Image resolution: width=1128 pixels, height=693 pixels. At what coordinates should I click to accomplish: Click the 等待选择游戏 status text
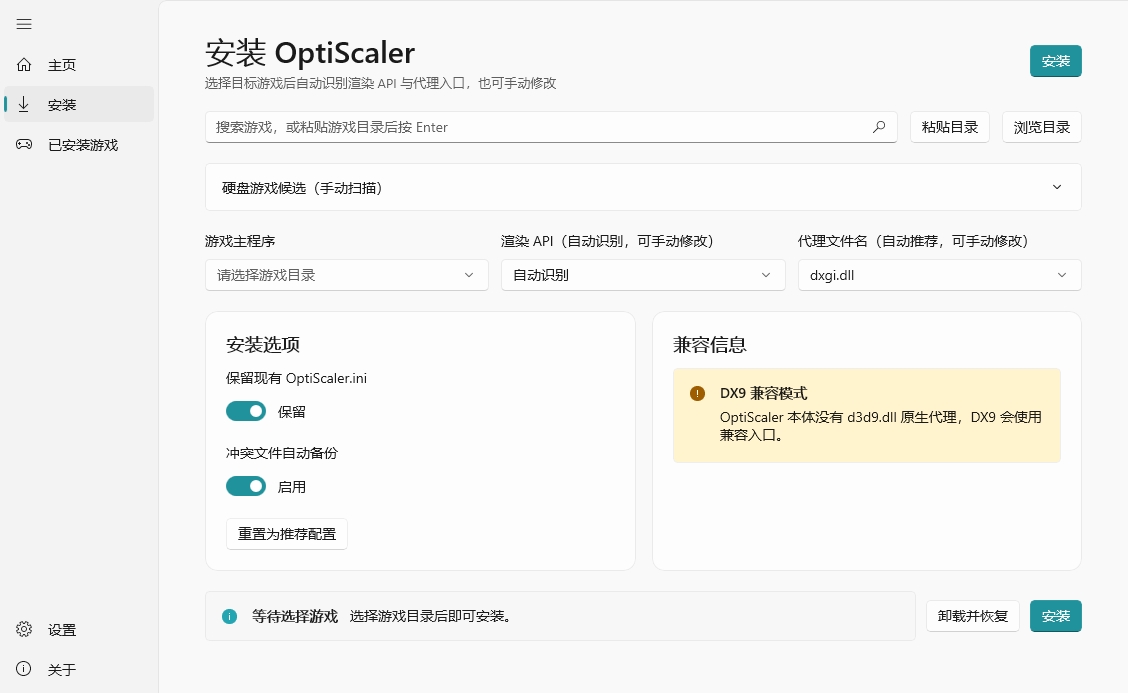click(x=294, y=616)
